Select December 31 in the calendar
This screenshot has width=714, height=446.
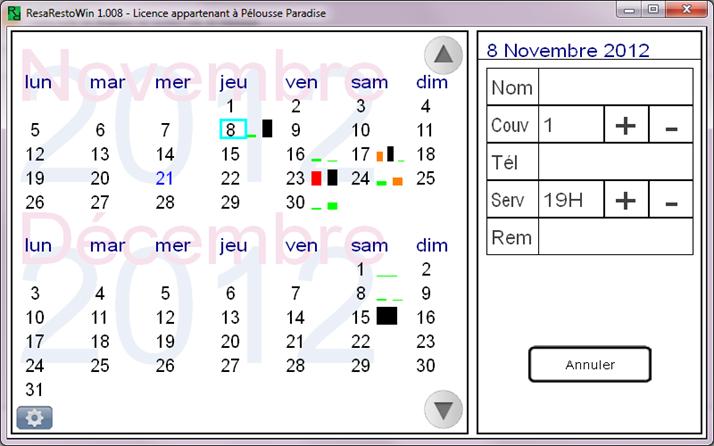click(x=35, y=390)
